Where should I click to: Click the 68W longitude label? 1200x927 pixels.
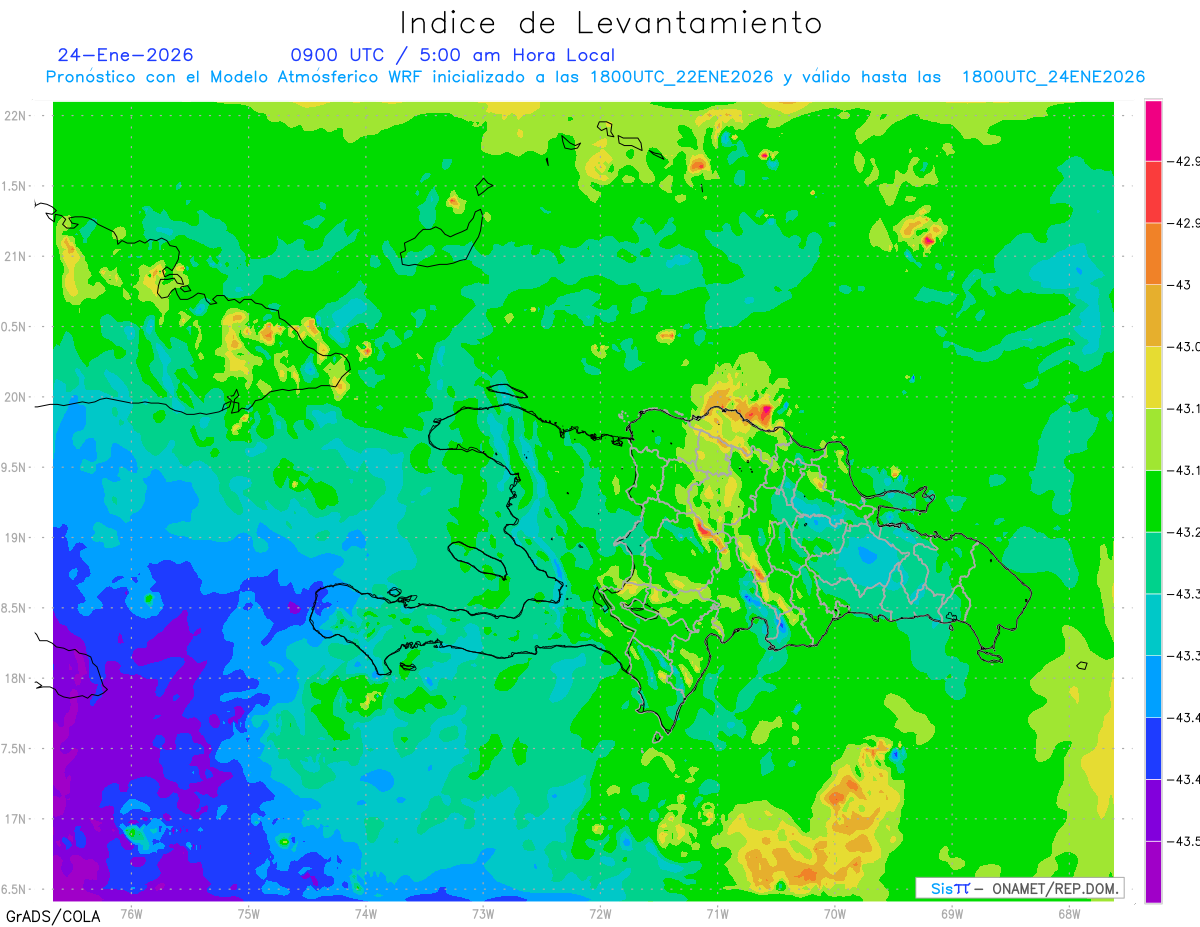1069,914
